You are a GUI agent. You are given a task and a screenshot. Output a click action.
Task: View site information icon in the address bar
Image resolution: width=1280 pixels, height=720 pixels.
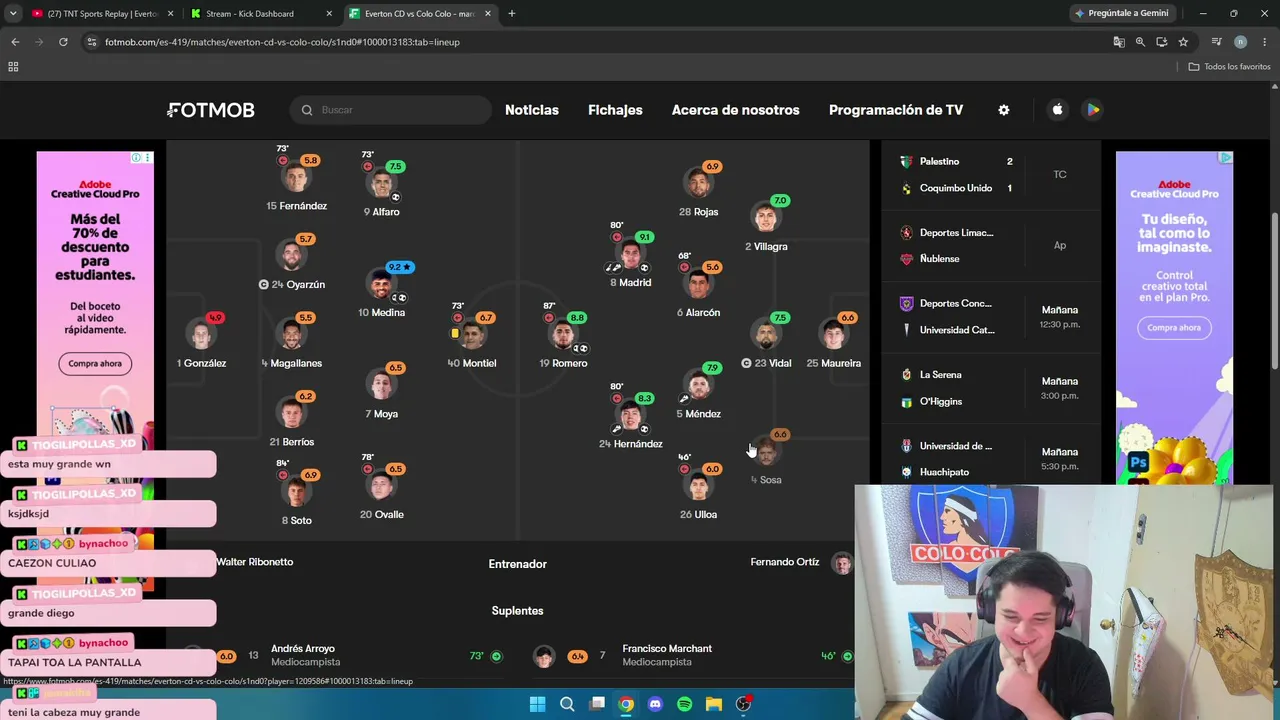[92, 42]
